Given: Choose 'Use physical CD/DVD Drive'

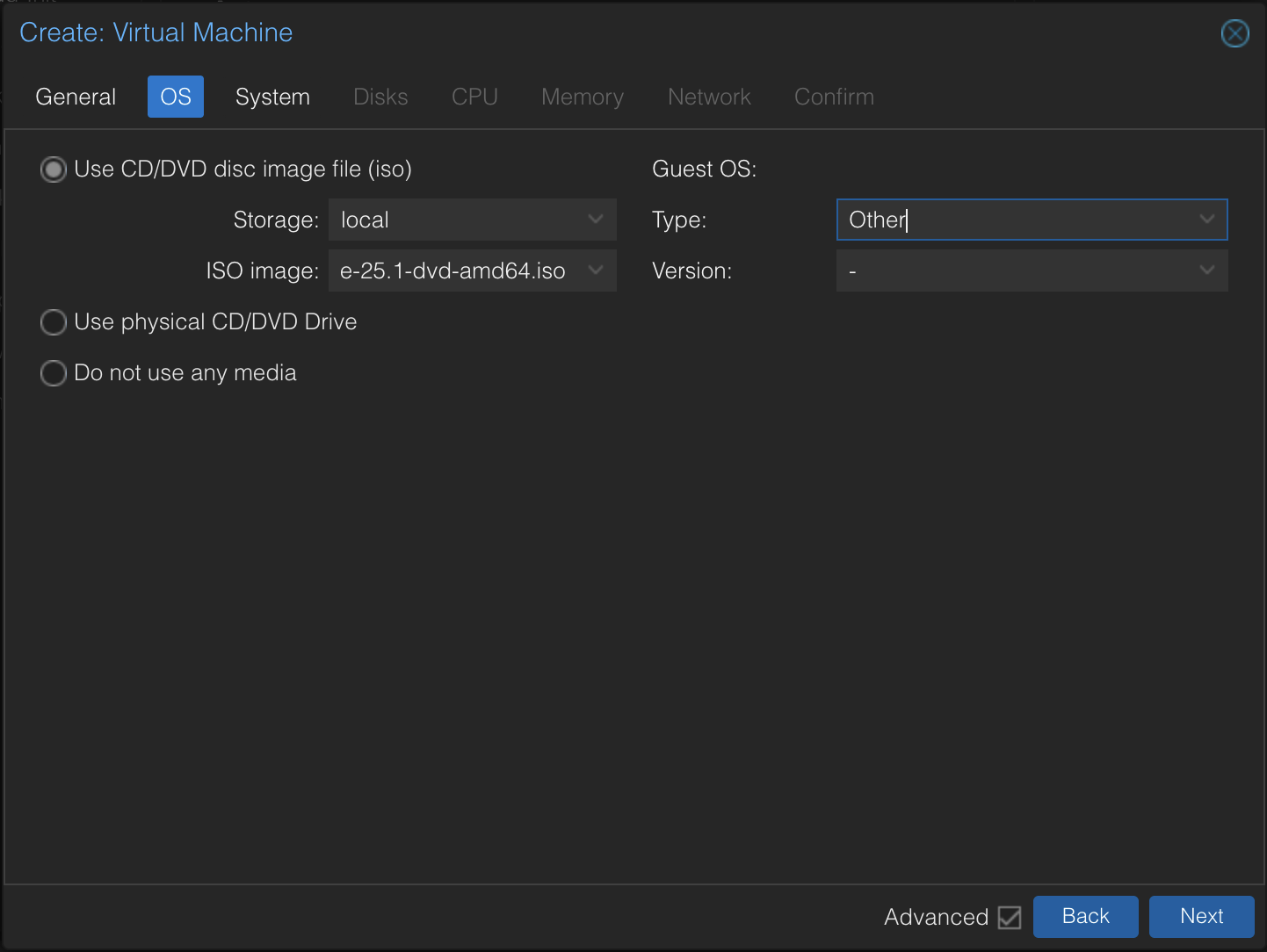Looking at the screenshot, I should point(53,321).
